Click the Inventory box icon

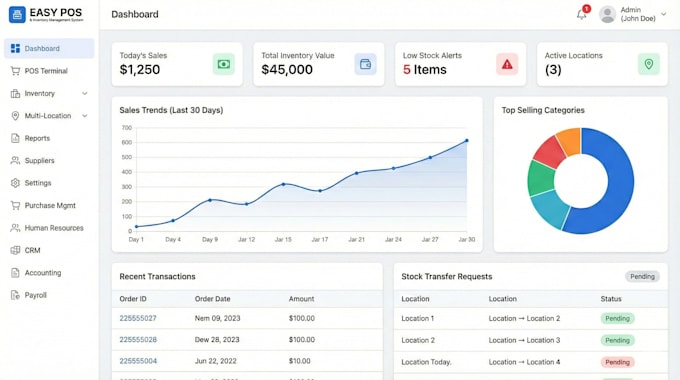coord(15,93)
